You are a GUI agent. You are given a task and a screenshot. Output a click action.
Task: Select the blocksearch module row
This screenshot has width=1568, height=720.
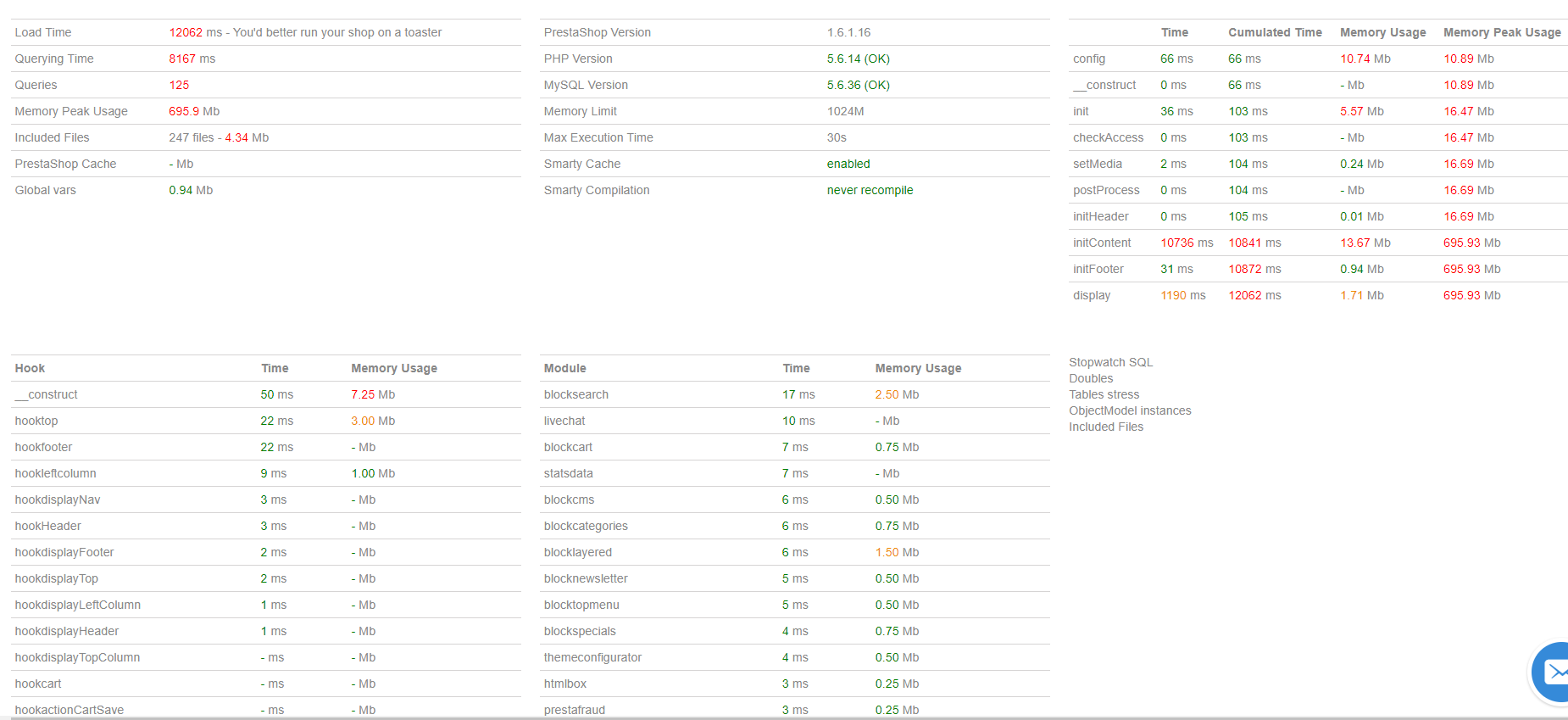[x=795, y=394]
